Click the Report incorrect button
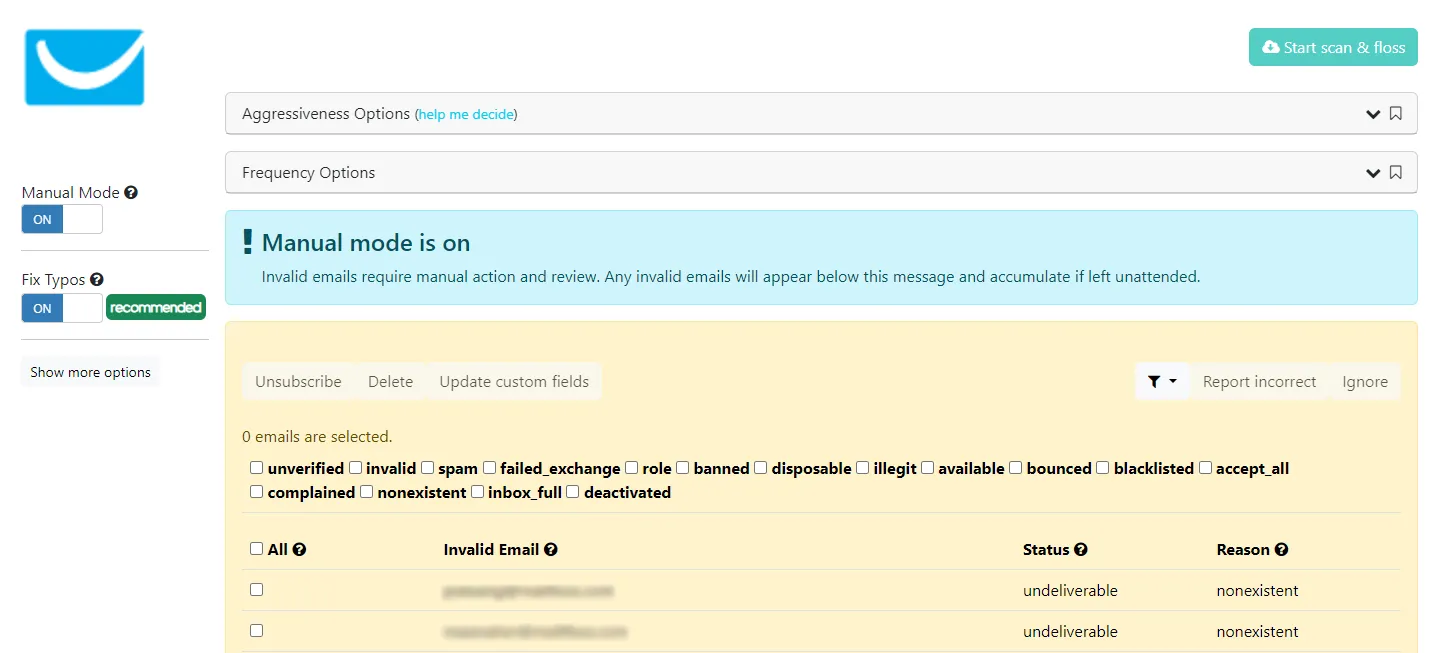The image size is (1437, 653). (x=1259, y=381)
